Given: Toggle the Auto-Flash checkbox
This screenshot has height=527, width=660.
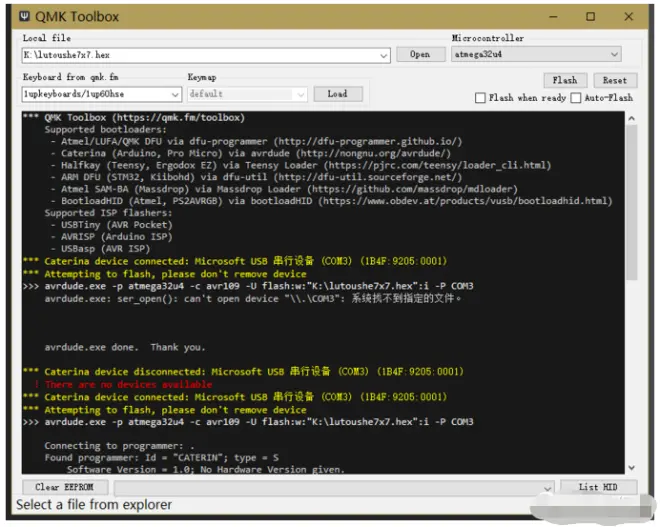Looking at the screenshot, I should (x=575, y=98).
